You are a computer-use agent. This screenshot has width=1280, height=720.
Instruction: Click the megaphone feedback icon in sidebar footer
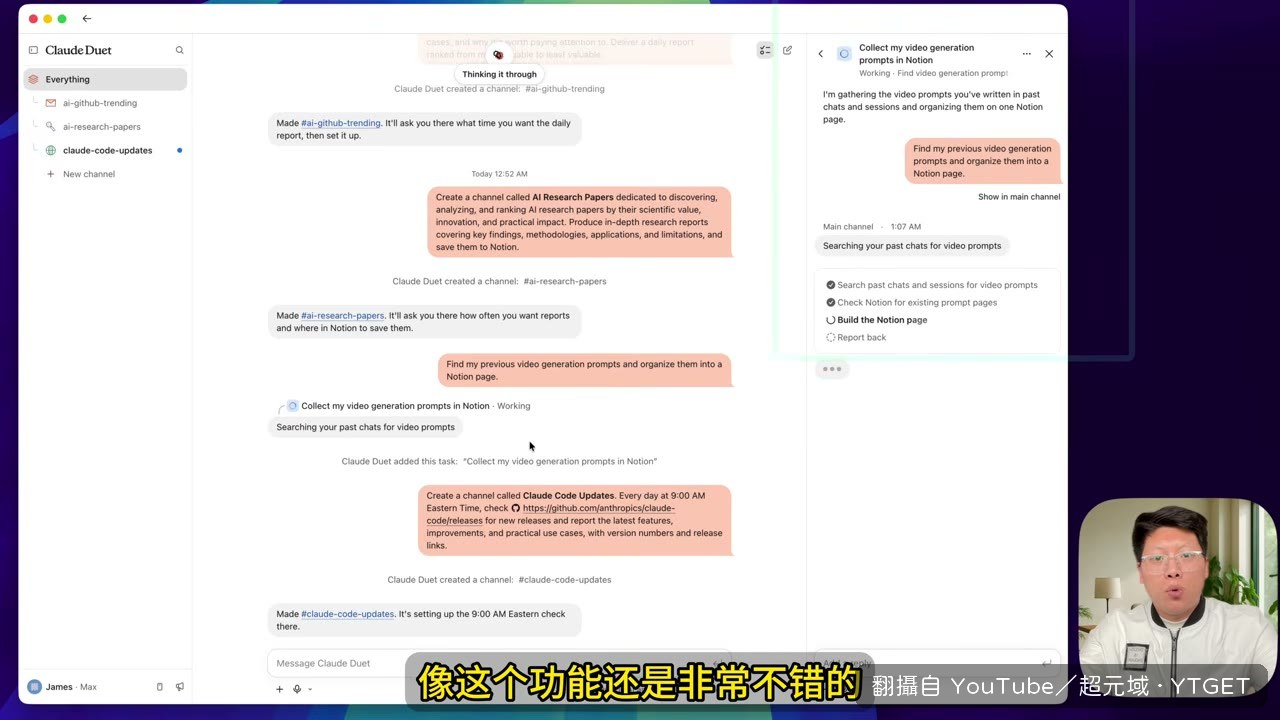(180, 687)
